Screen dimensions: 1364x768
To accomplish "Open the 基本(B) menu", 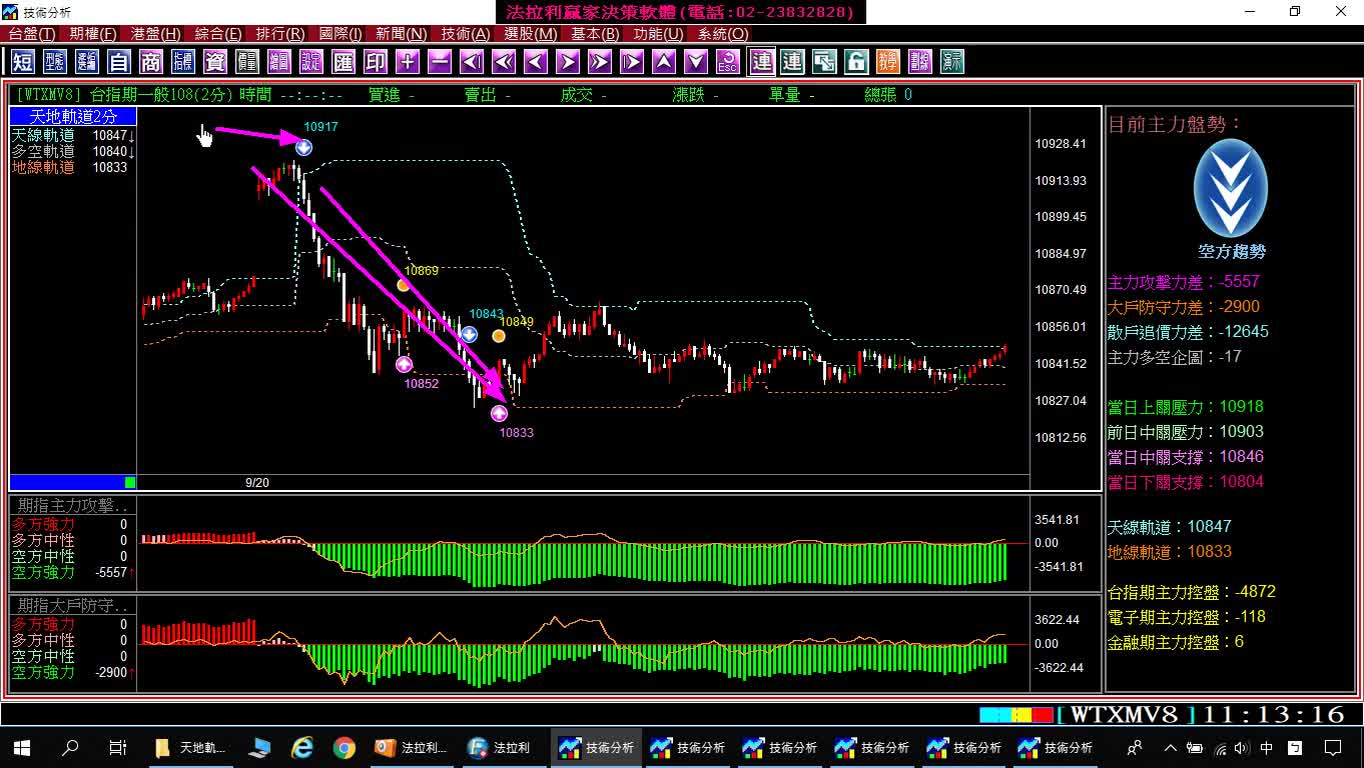I will coord(595,34).
